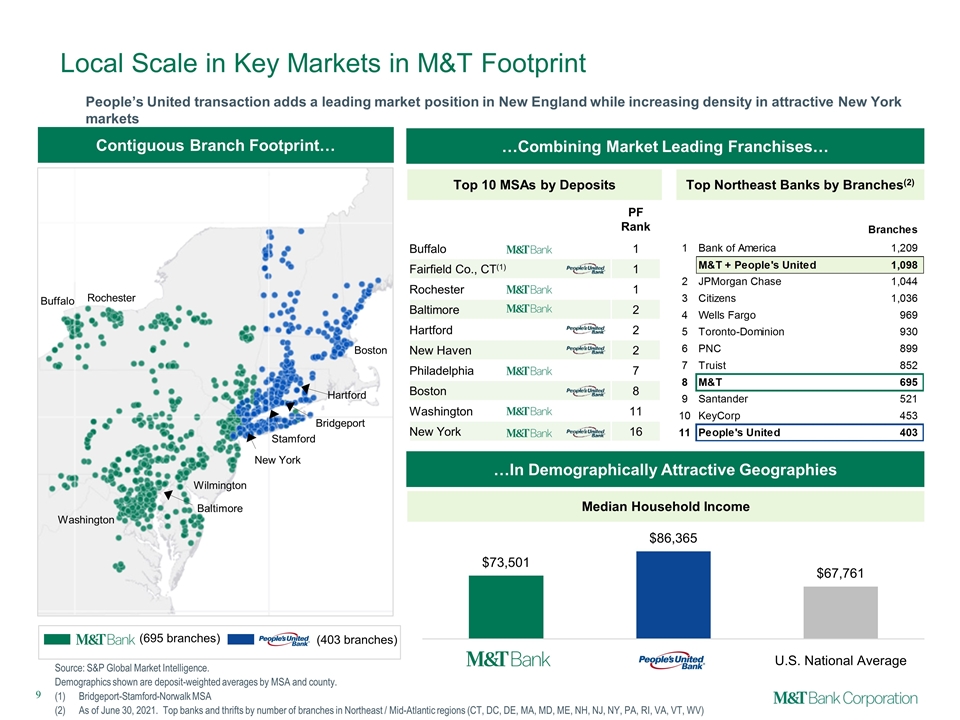Click the blue legend swatch for People's United
Screen dimensions: 960x720
(x=241, y=639)
